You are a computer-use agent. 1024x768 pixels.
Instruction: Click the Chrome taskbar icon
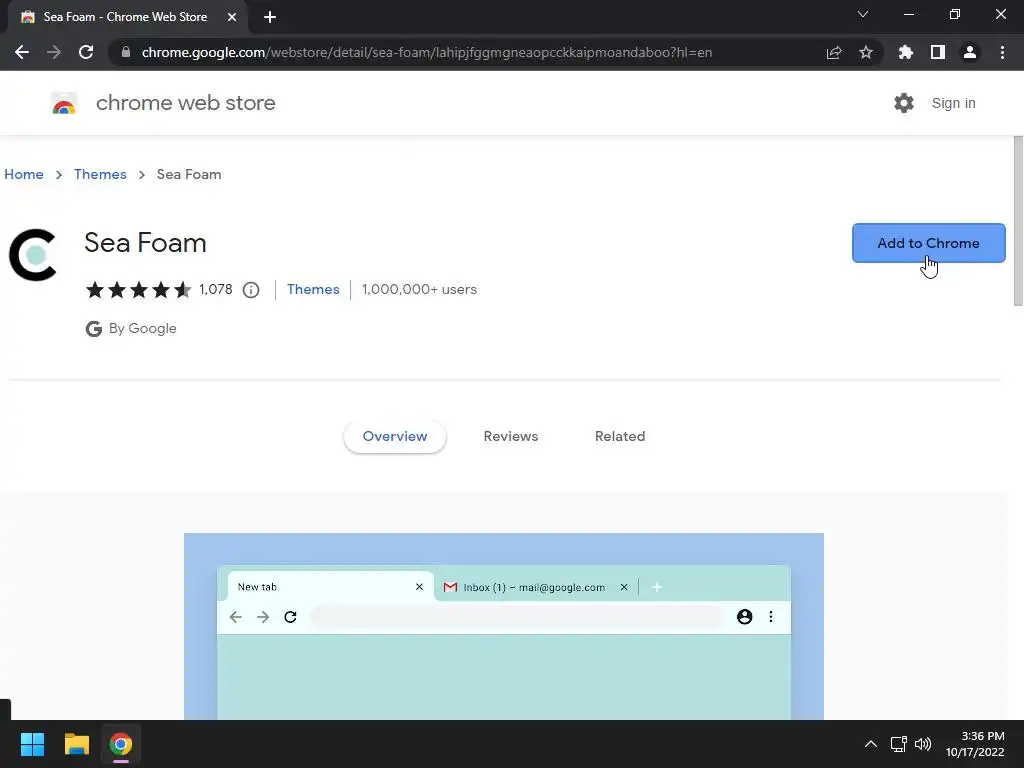coord(121,744)
